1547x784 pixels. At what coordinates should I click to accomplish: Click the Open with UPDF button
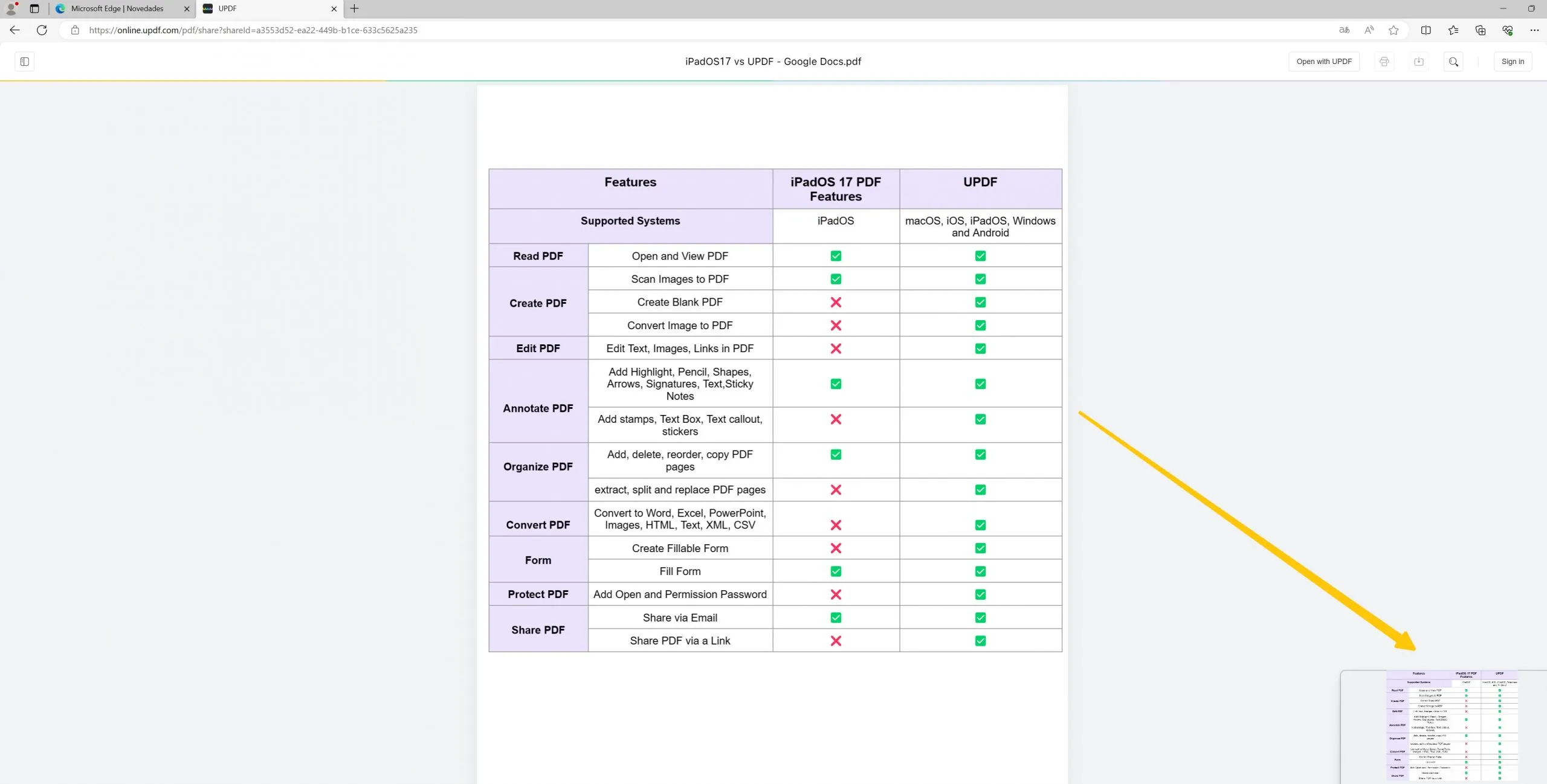[1324, 62]
